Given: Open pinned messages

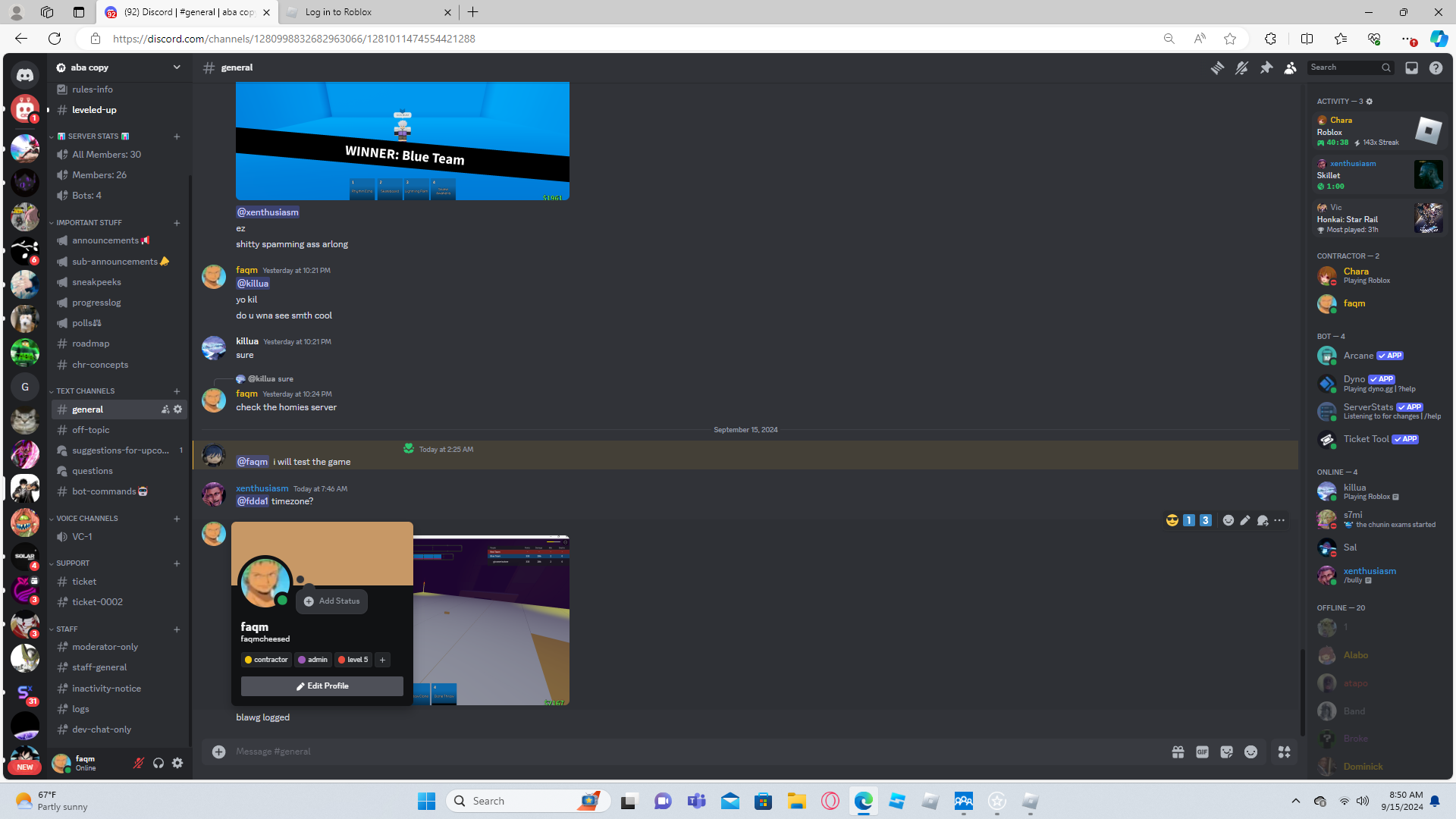Looking at the screenshot, I should pyautogui.click(x=1266, y=67).
